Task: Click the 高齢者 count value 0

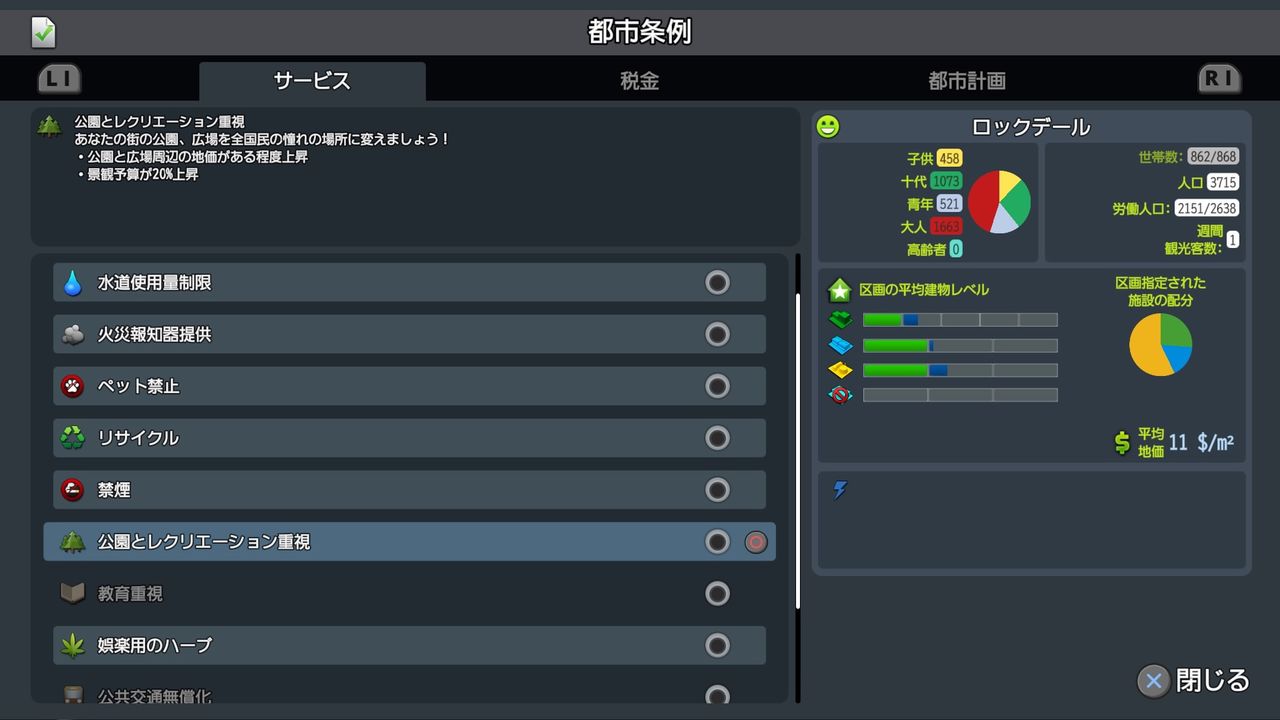Action: [x=956, y=249]
